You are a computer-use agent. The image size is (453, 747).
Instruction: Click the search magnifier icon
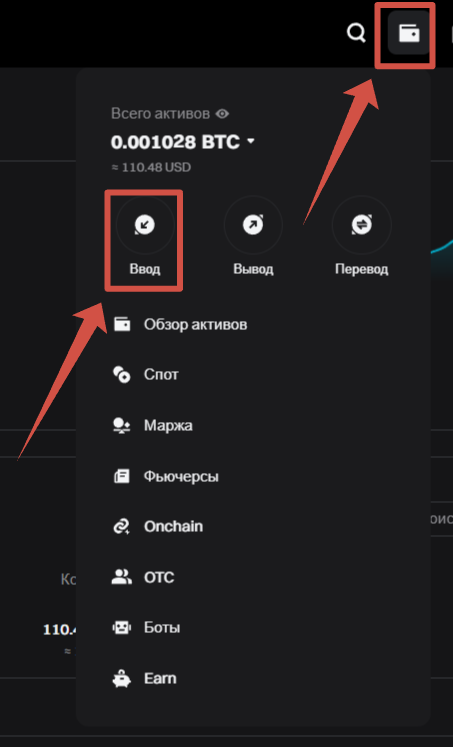tap(356, 33)
